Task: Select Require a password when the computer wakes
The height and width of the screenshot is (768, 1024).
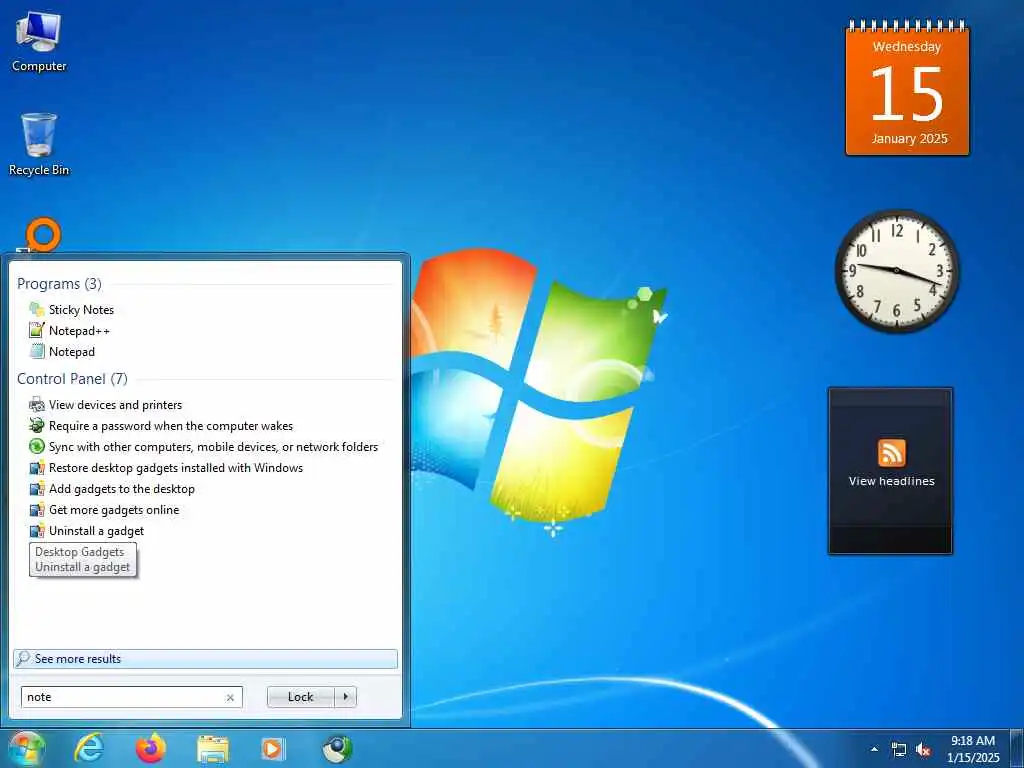Action: tap(170, 426)
